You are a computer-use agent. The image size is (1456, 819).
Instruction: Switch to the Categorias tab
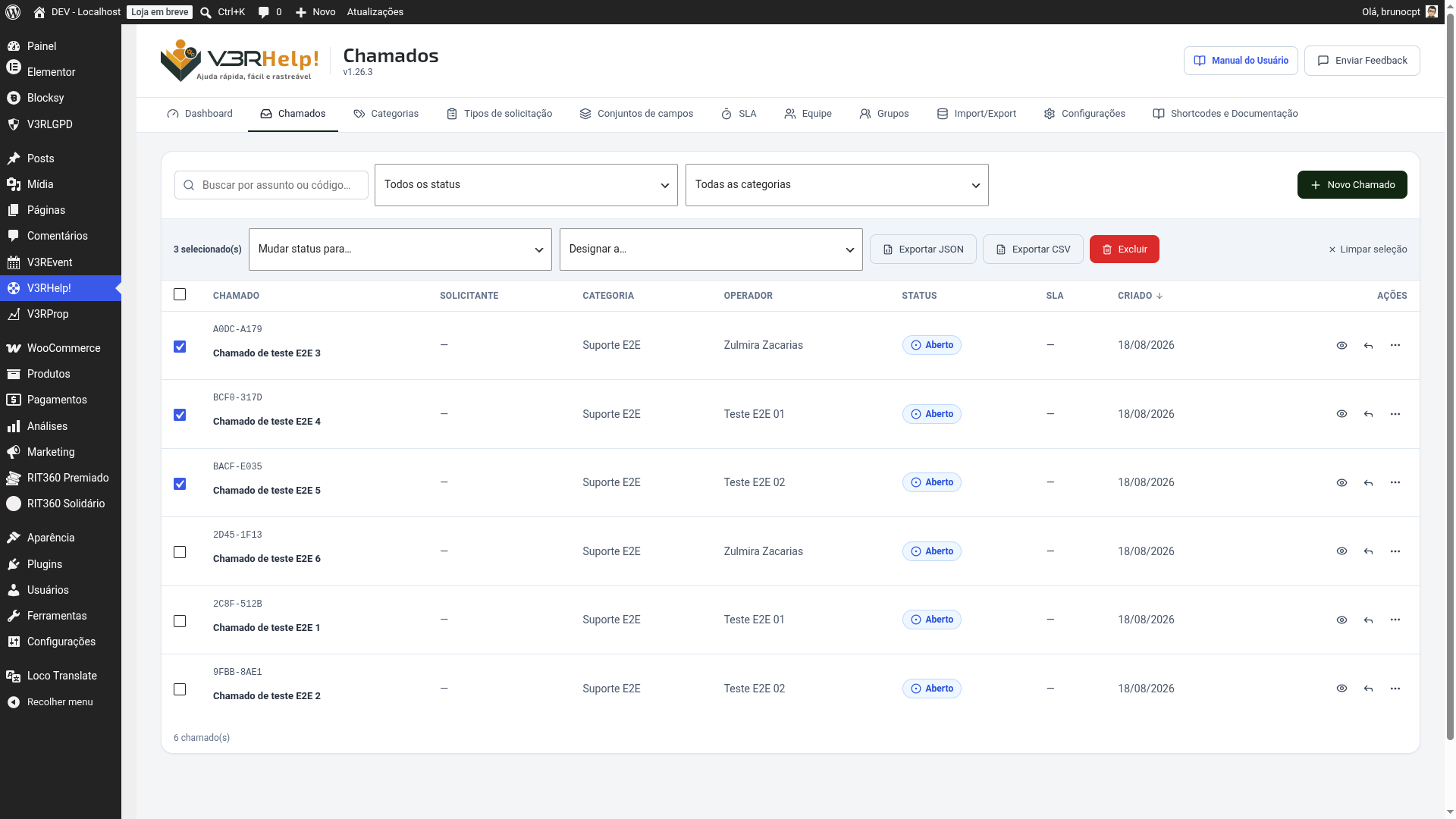pos(386,114)
